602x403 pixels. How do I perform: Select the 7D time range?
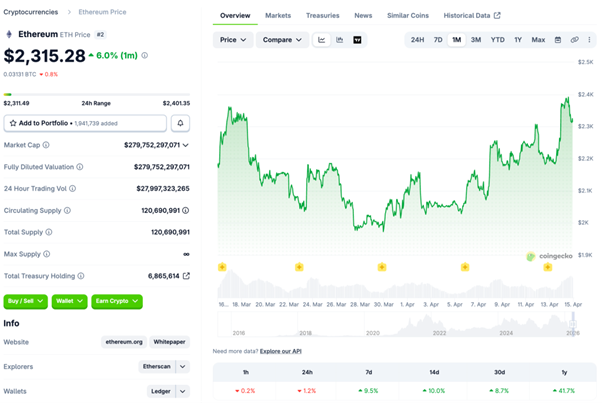[x=437, y=40]
